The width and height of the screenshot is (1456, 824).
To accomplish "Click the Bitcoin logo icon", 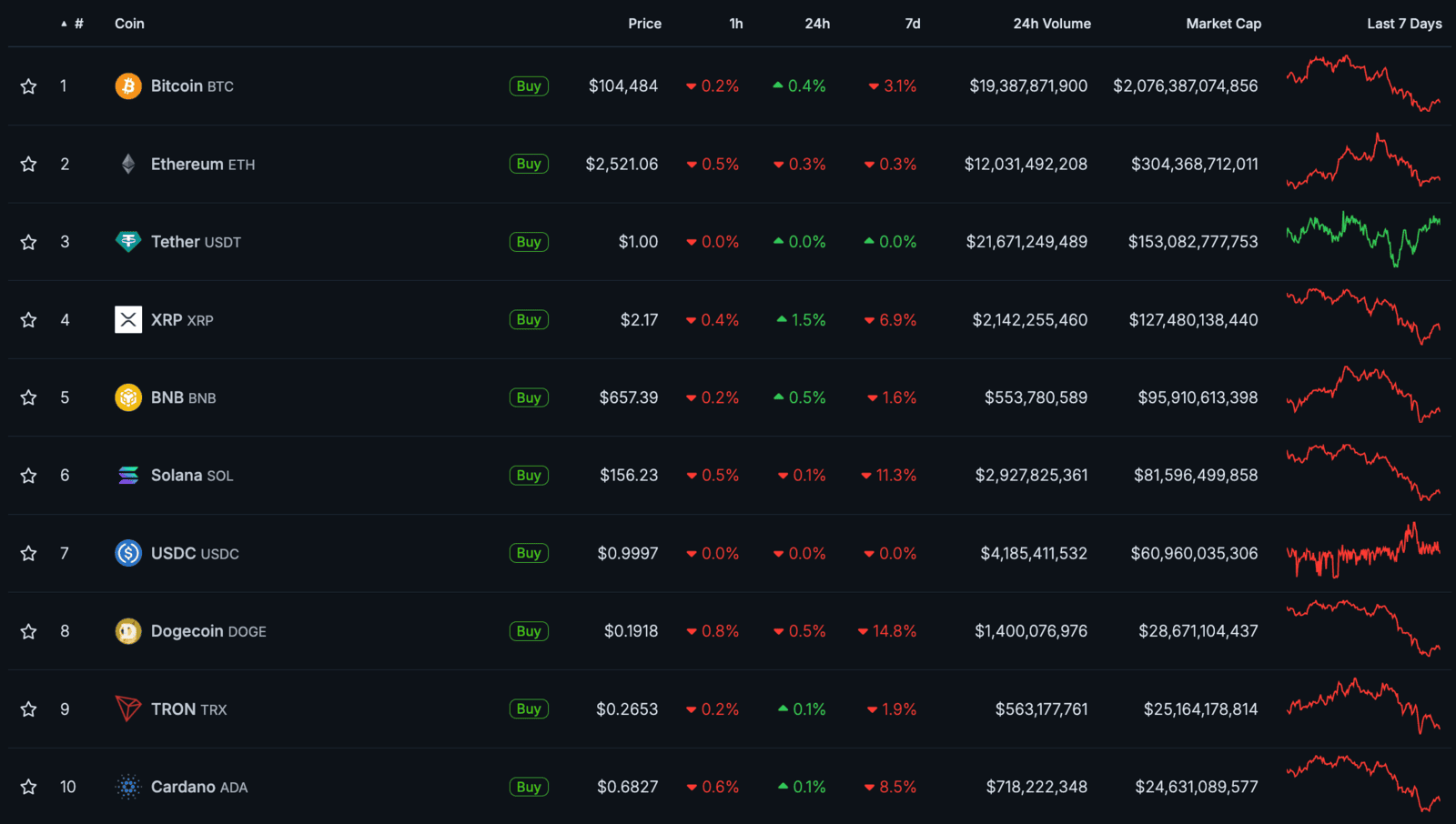I will coord(128,86).
